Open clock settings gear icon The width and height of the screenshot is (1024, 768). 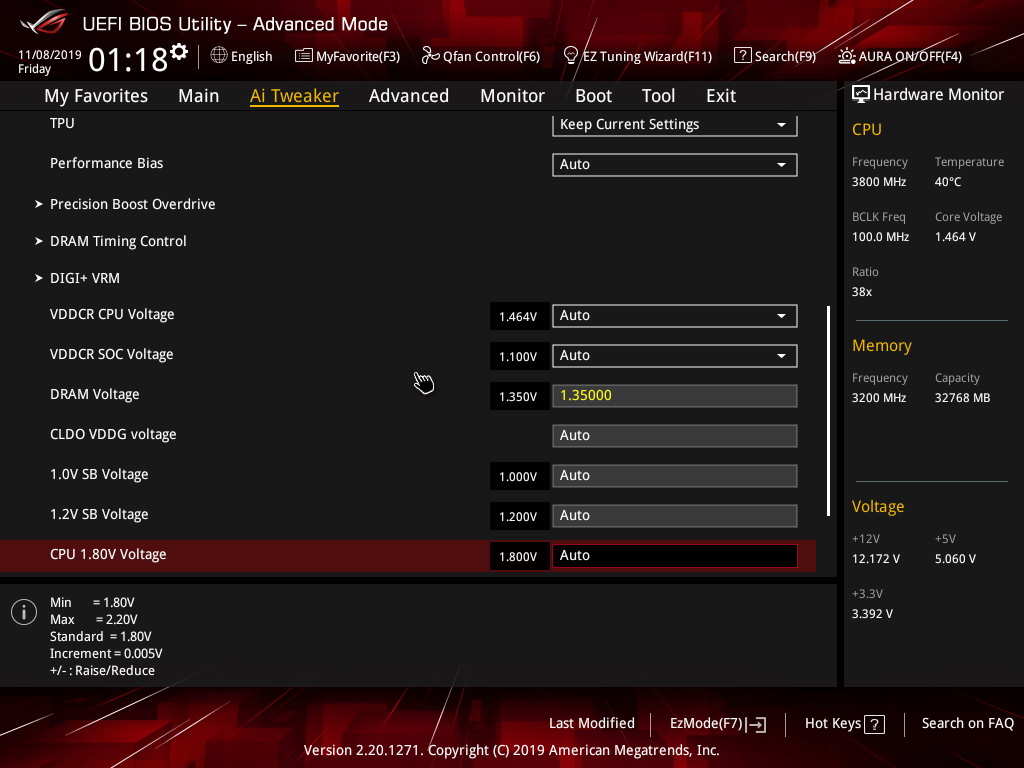pyautogui.click(x=179, y=52)
